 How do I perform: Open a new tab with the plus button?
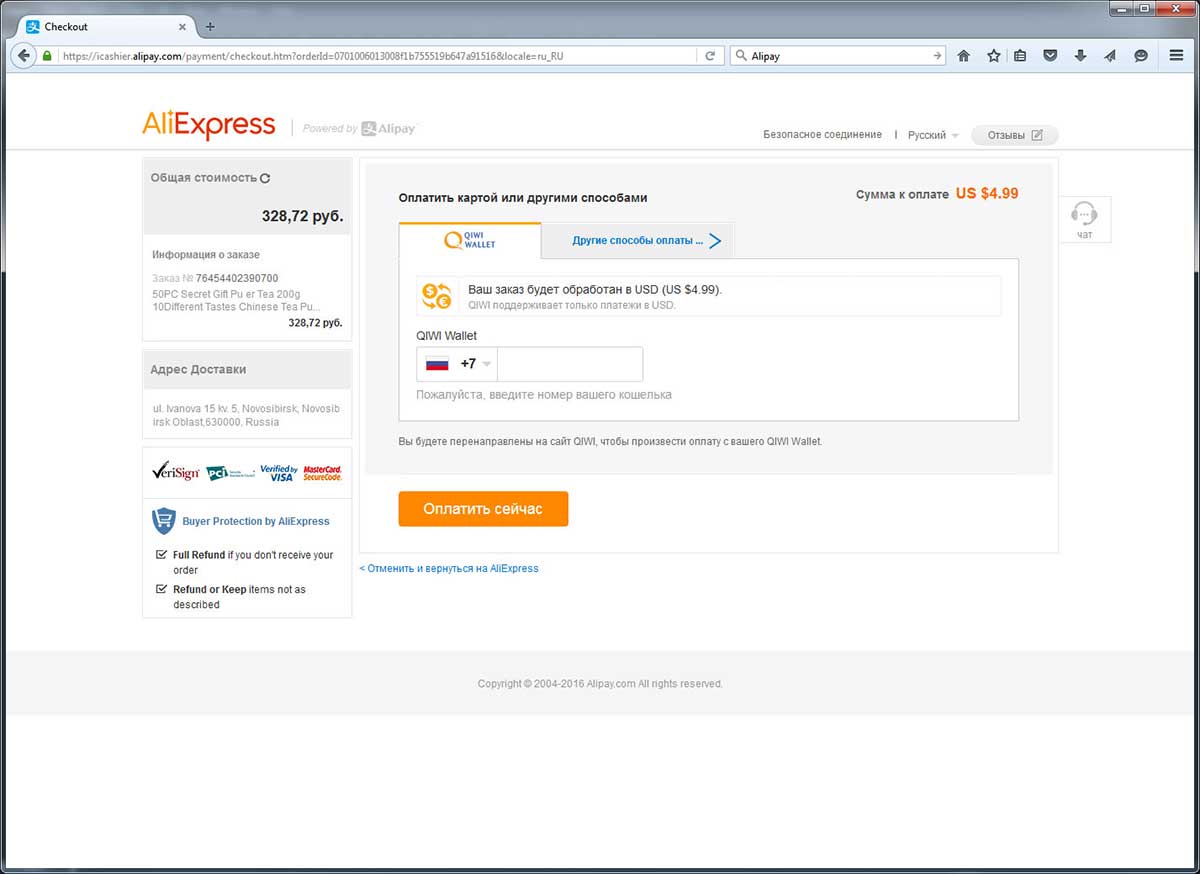point(210,26)
